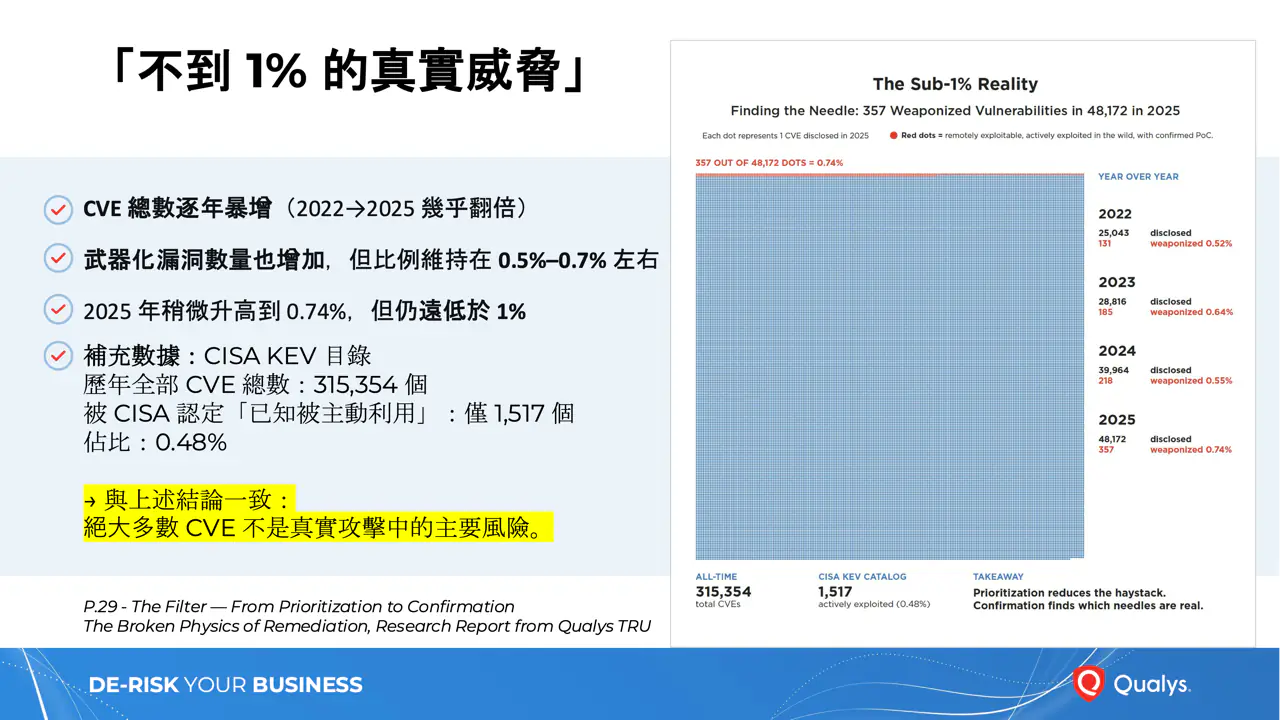Viewport: 1280px width, 720px height.
Task: Click the Qualys shield logo icon
Action: click(x=1088, y=684)
